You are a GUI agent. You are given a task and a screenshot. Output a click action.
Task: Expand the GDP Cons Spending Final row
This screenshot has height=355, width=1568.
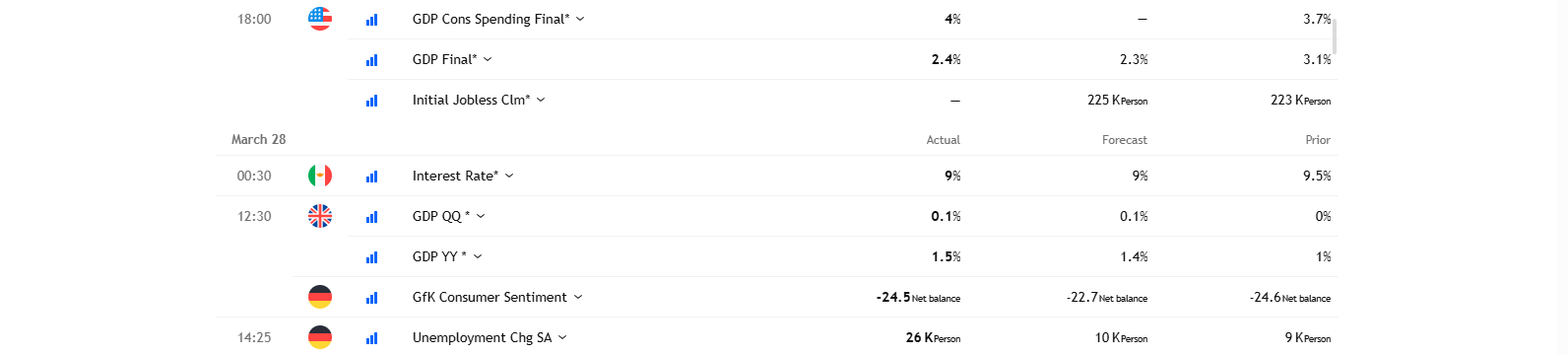pyautogui.click(x=580, y=19)
